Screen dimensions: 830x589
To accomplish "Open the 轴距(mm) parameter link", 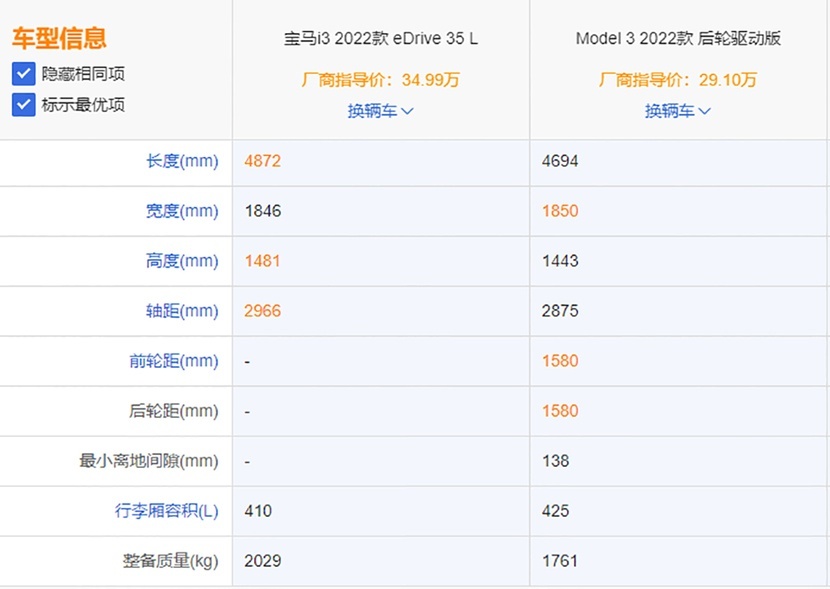I will click(x=182, y=311).
